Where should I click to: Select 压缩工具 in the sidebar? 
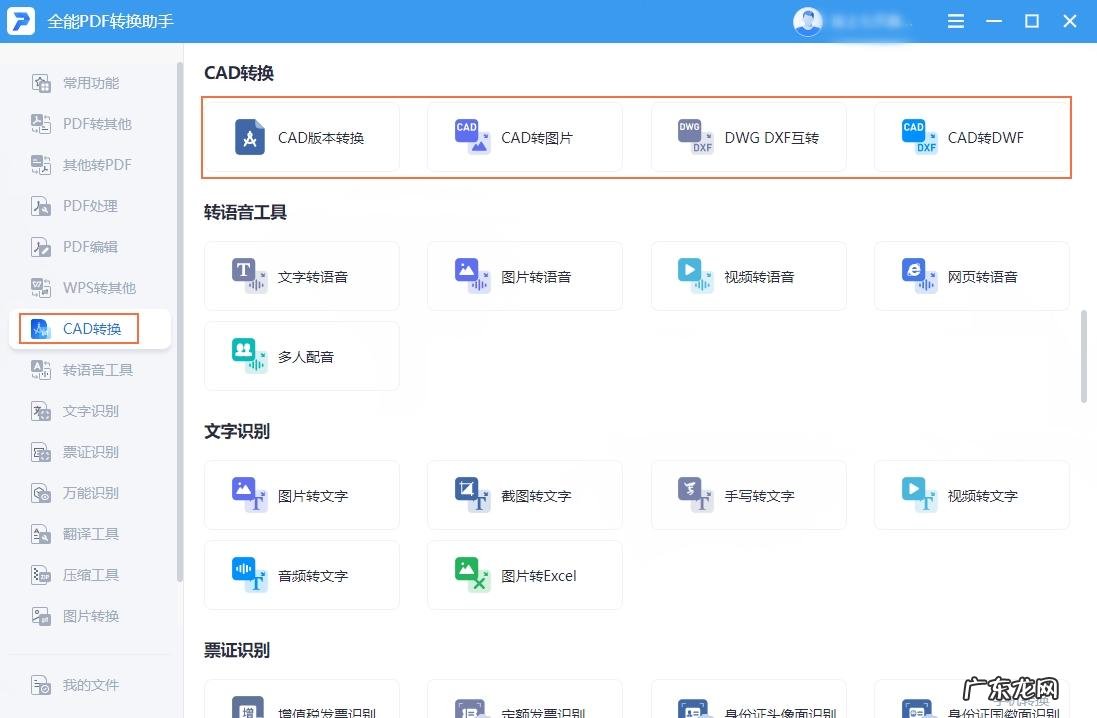click(x=90, y=574)
